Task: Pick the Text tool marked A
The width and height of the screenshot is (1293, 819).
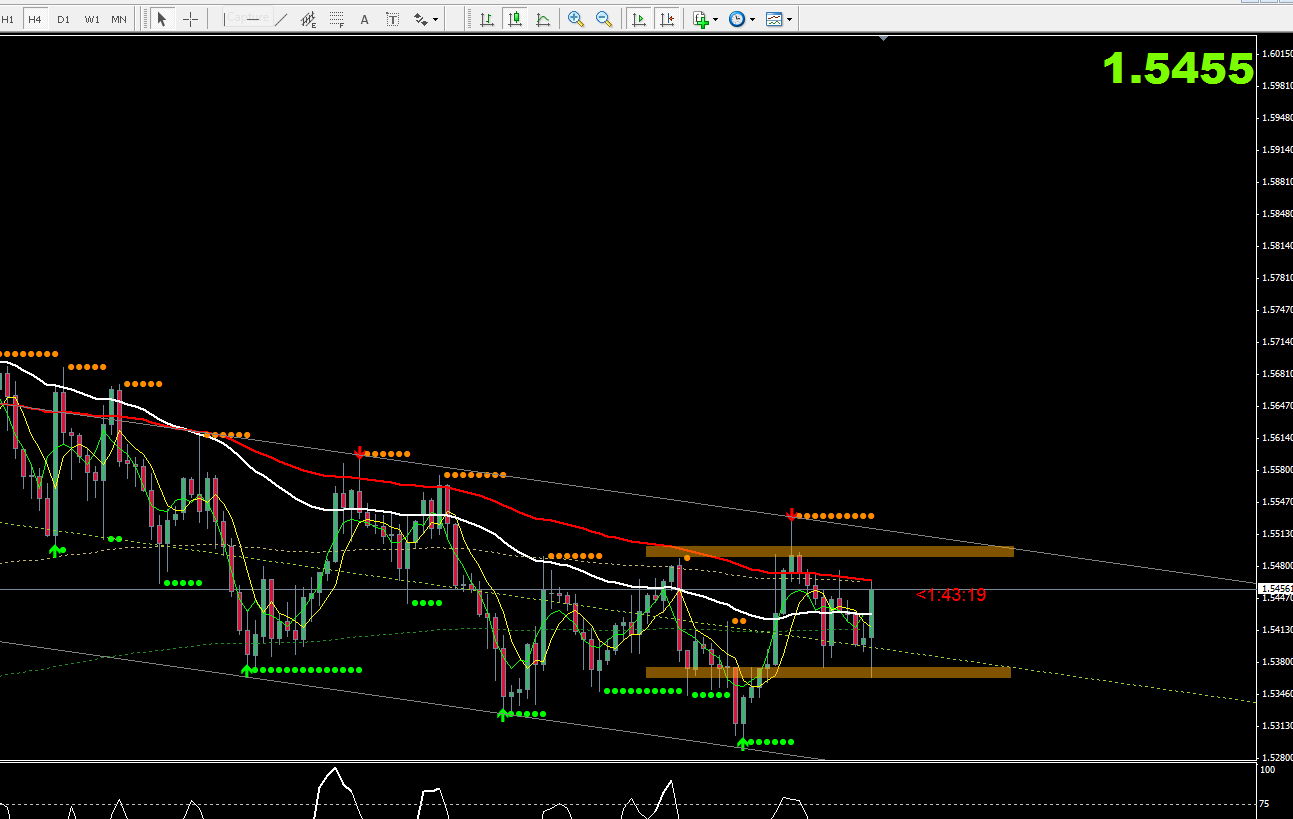Action: point(364,19)
